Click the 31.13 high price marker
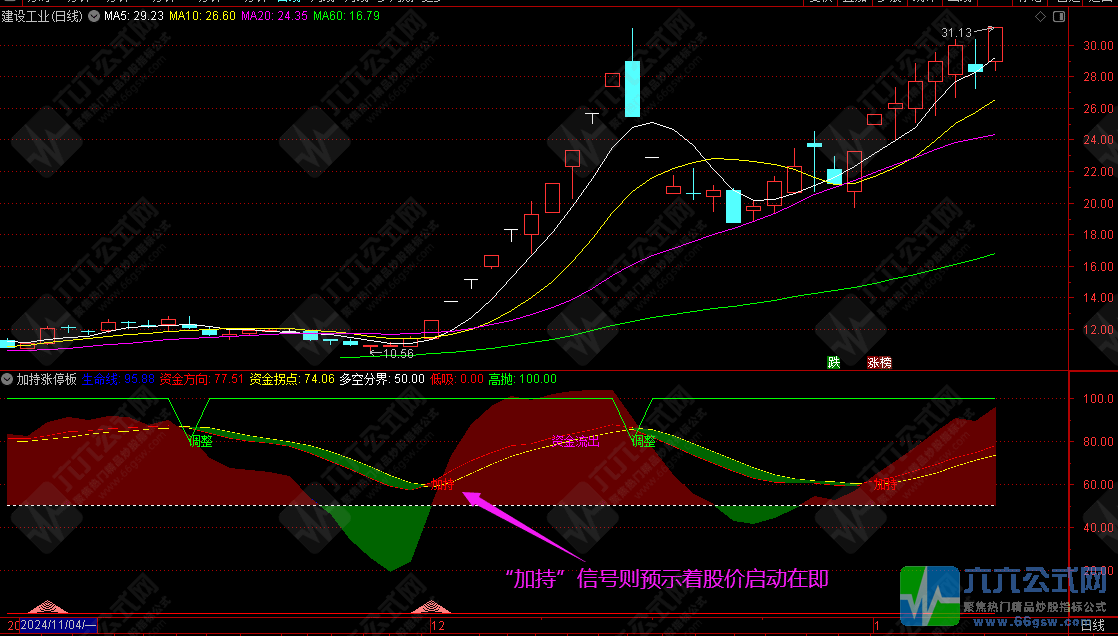The image size is (1118, 636). pos(956,33)
